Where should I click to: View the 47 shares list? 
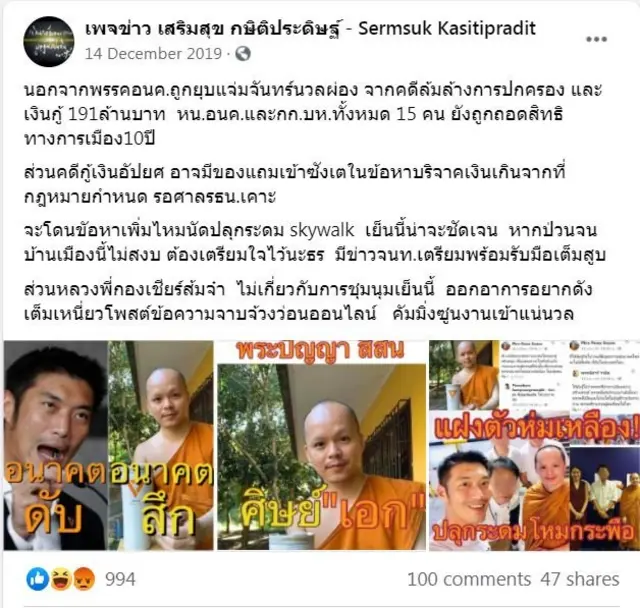click(x=580, y=579)
